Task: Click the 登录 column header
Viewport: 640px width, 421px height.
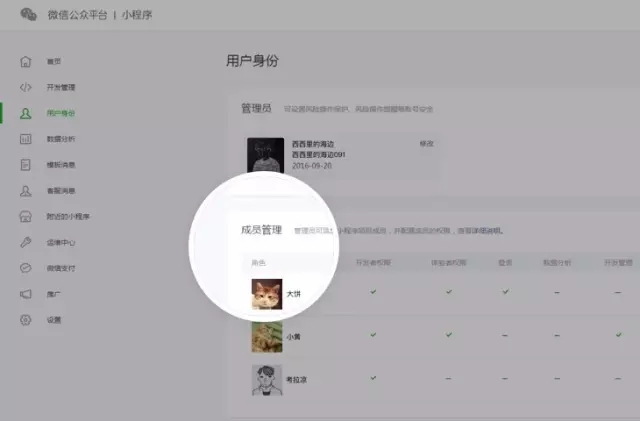Action: coord(505,263)
